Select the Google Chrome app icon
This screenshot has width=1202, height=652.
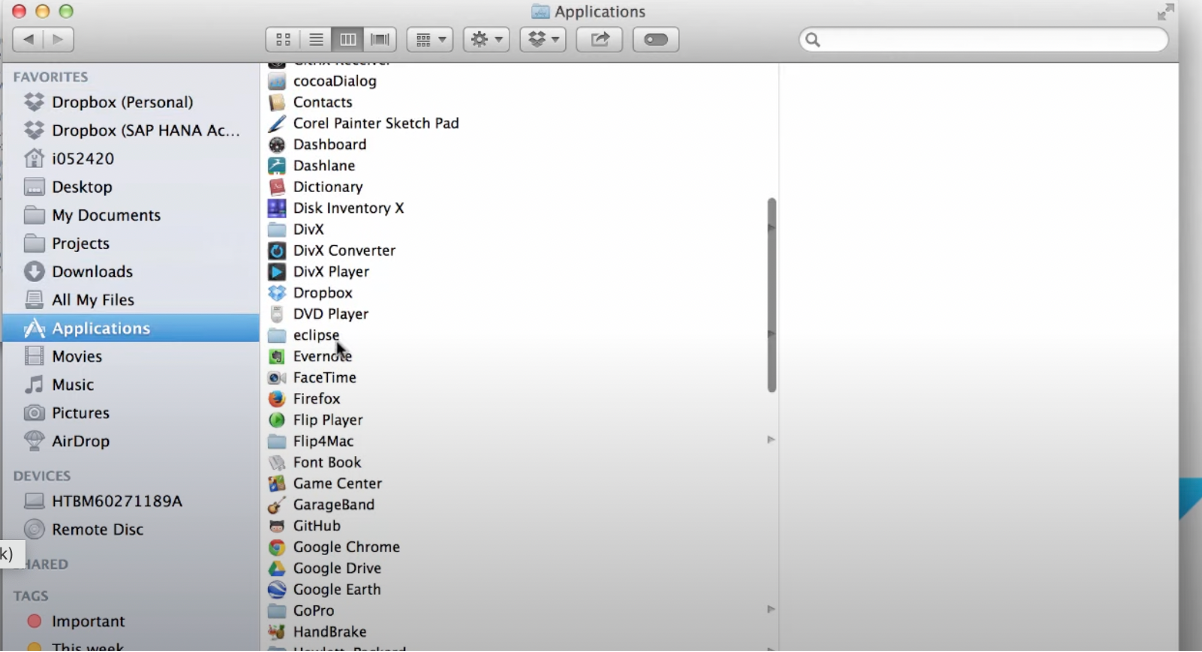(277, 547)
